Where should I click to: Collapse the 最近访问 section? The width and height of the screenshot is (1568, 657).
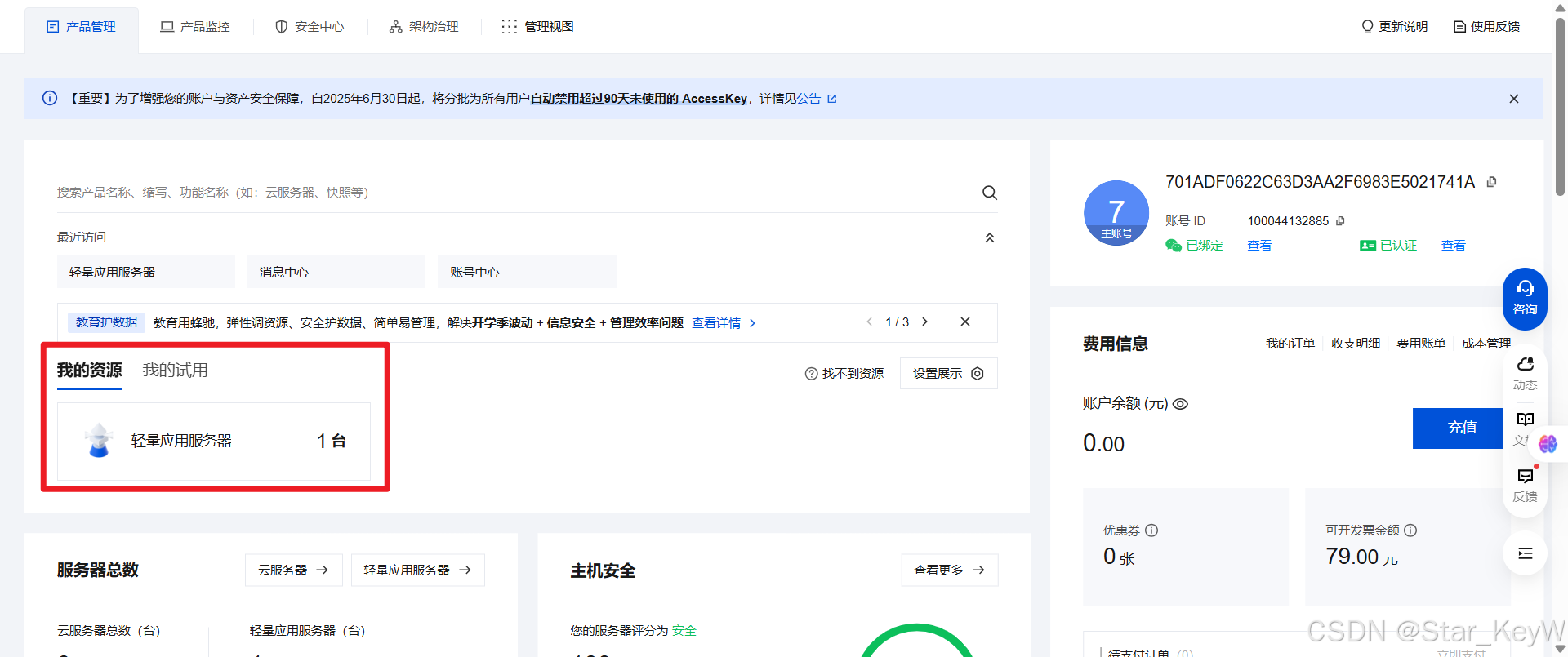pos(990,237)
